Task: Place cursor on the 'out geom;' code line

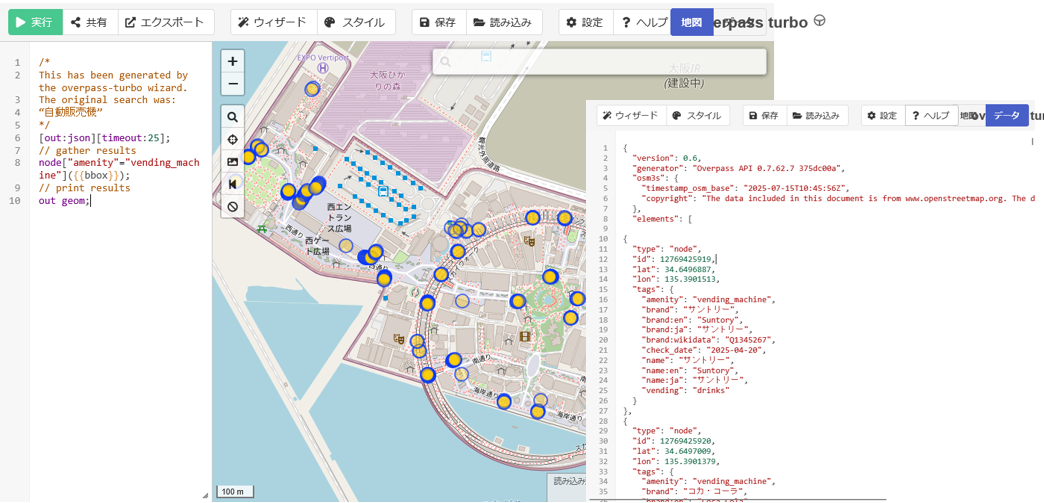Action: (64, 201)
